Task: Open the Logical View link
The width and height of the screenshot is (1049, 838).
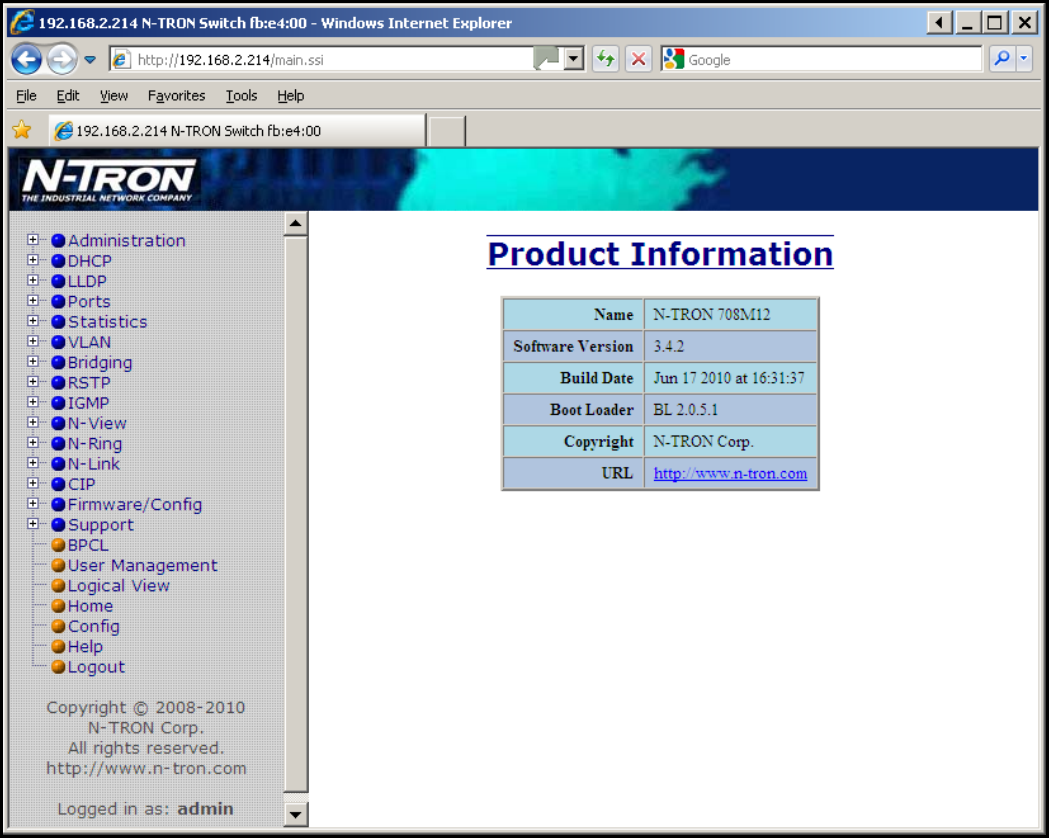Action: pos(118,585)
